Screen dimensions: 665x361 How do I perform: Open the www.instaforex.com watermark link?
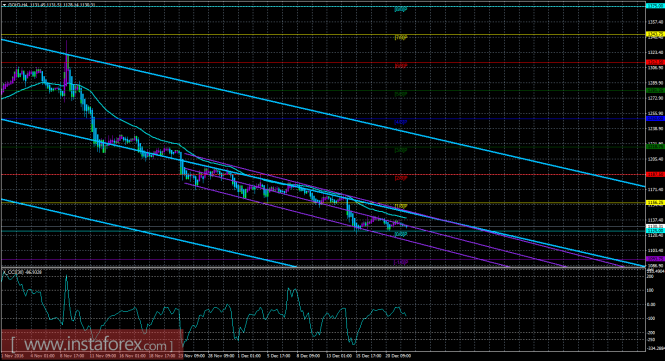pyautogui.click(x=92, y=342)
